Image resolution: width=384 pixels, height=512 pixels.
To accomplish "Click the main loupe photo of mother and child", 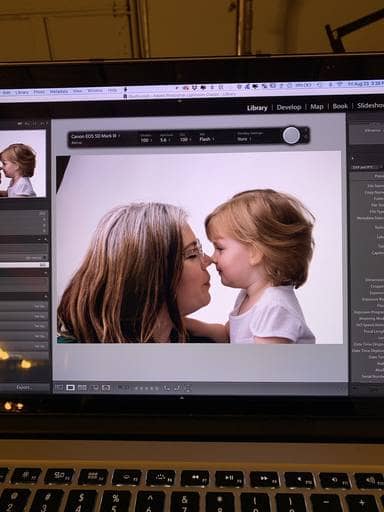I will point(199,248).
